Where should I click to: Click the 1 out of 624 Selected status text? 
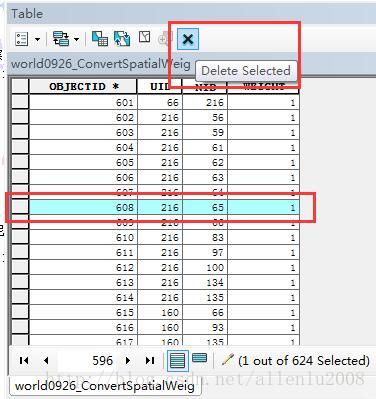pyautogui.click(x=304, y=360)
